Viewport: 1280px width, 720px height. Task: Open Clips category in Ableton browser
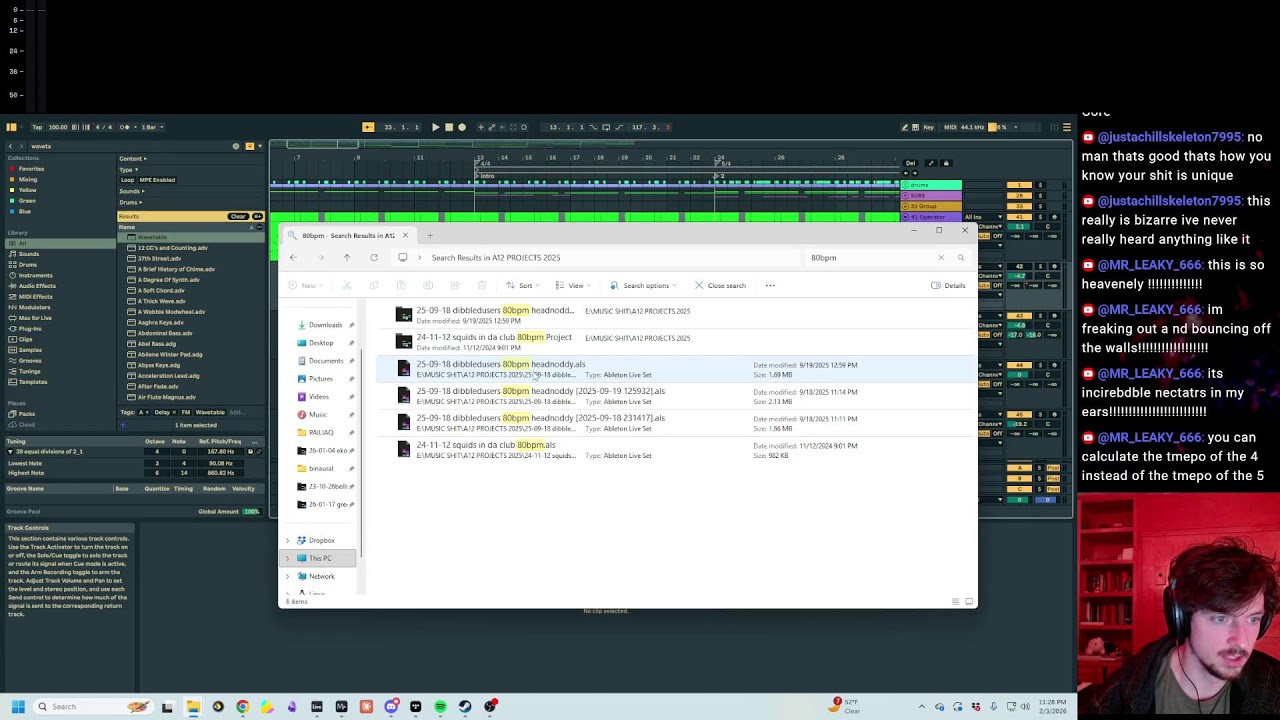(26, 339)
